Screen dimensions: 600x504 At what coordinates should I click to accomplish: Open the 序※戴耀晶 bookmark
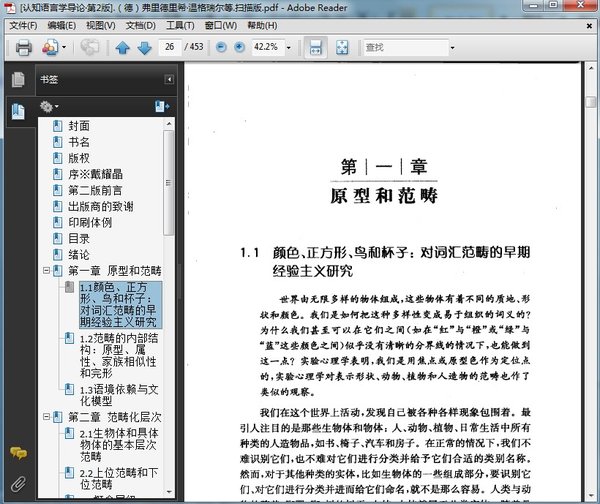coord(96,174)
